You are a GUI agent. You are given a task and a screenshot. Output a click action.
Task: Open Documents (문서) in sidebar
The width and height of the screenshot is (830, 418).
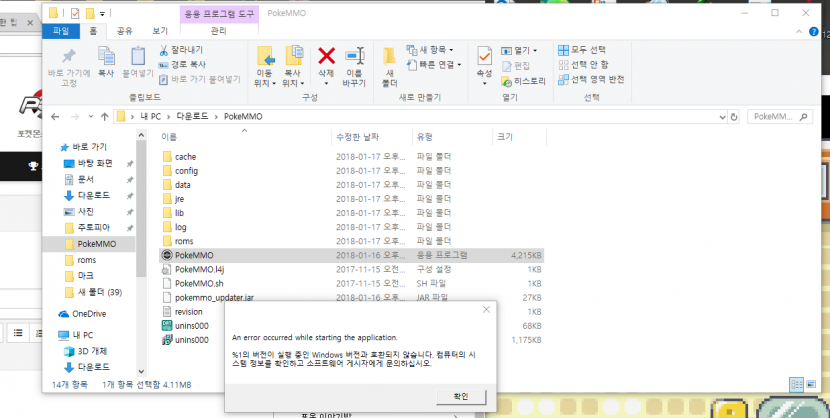[x=86, y=179]
